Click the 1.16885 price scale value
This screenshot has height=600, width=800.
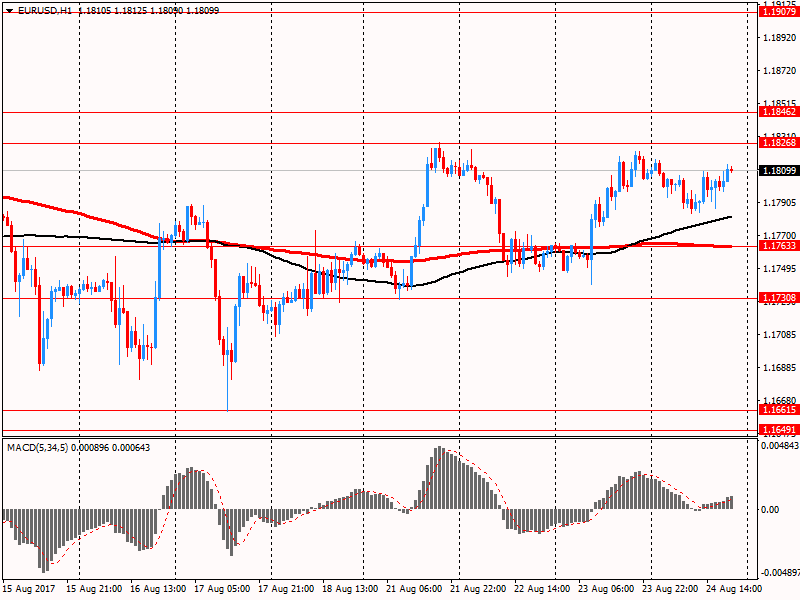coord(779,368)
